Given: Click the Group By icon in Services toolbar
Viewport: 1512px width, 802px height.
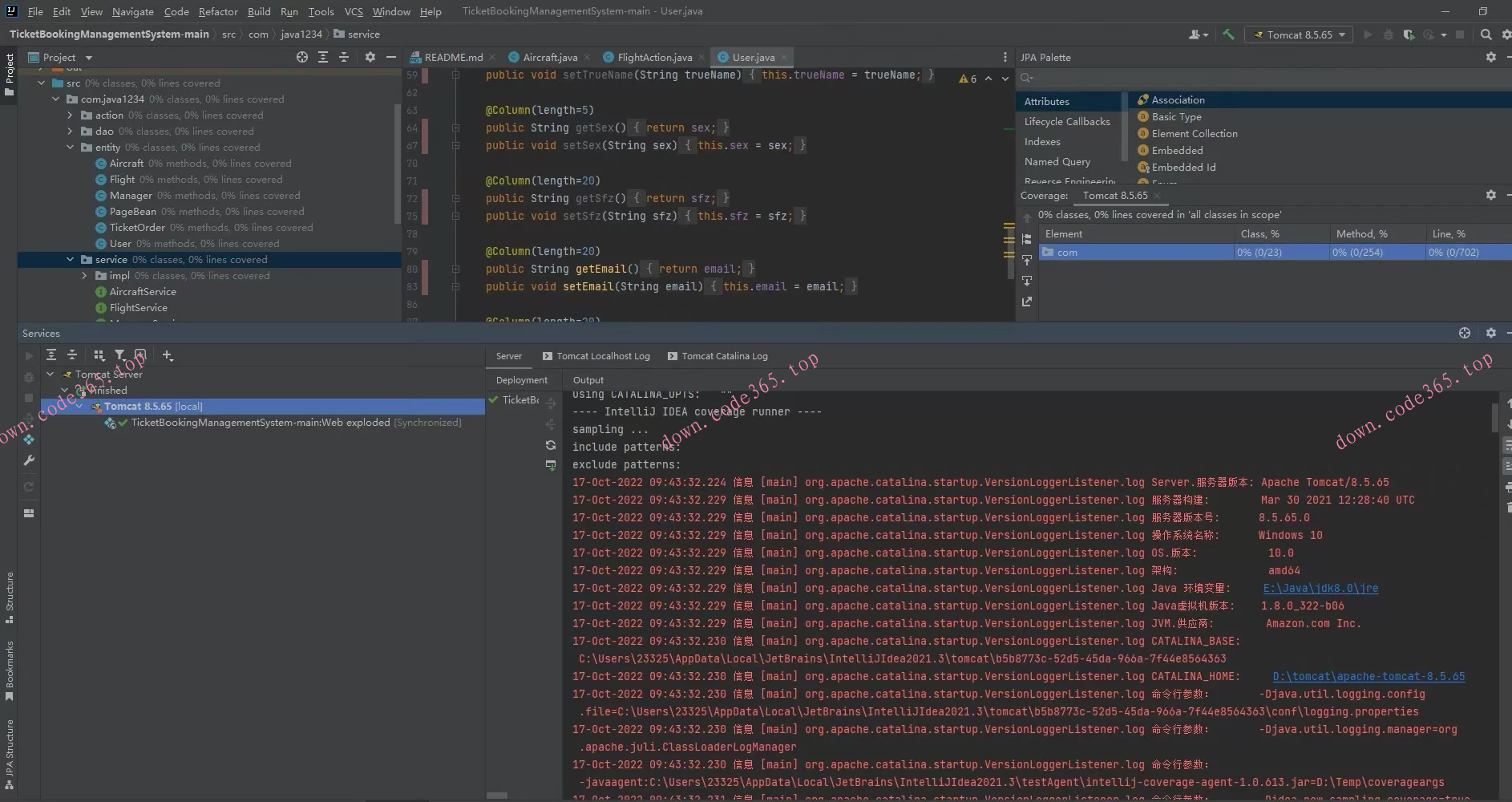Looking at the screenshot, I should tap(99, 355).
